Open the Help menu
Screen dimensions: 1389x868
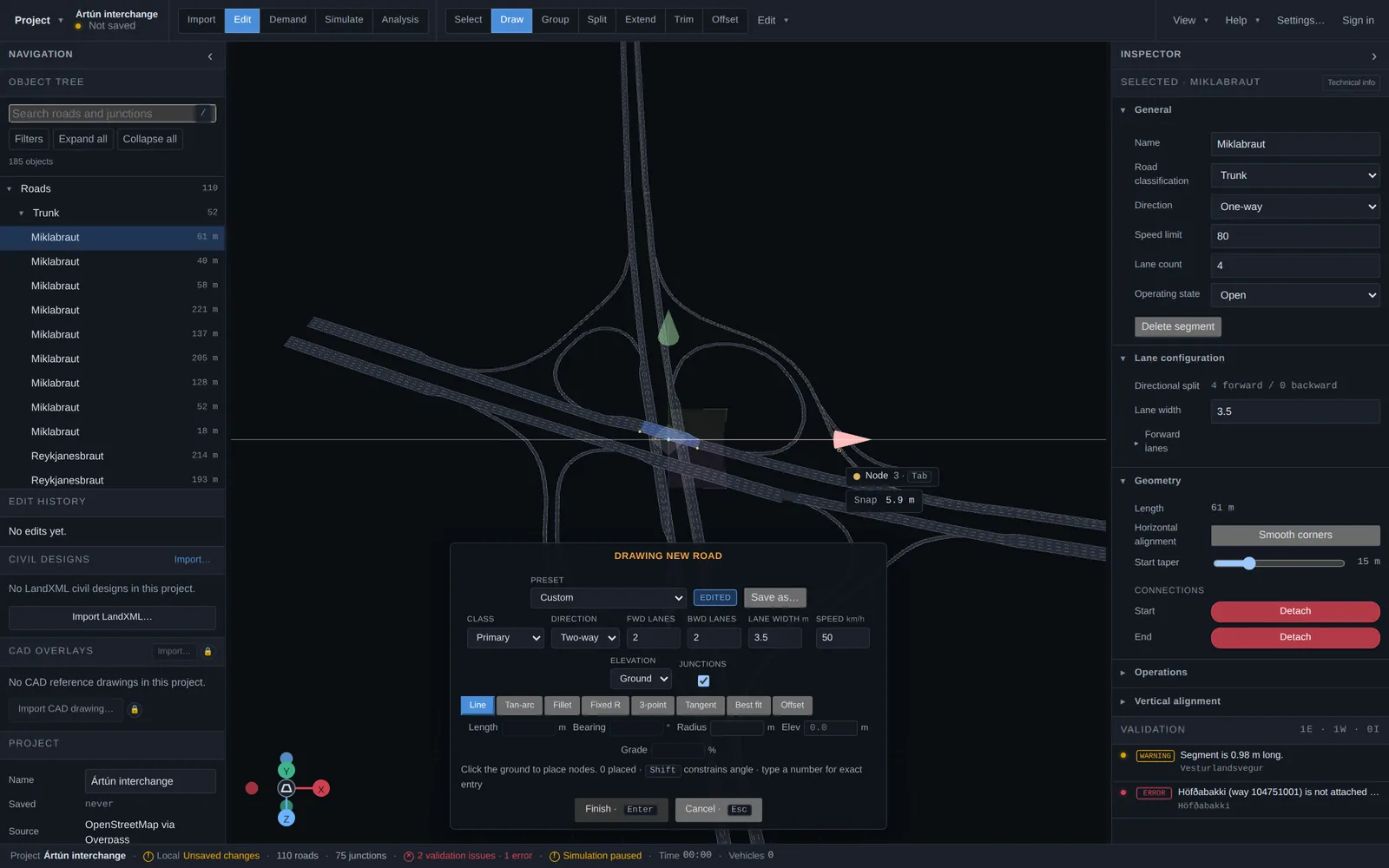[x=1242, y=20]
